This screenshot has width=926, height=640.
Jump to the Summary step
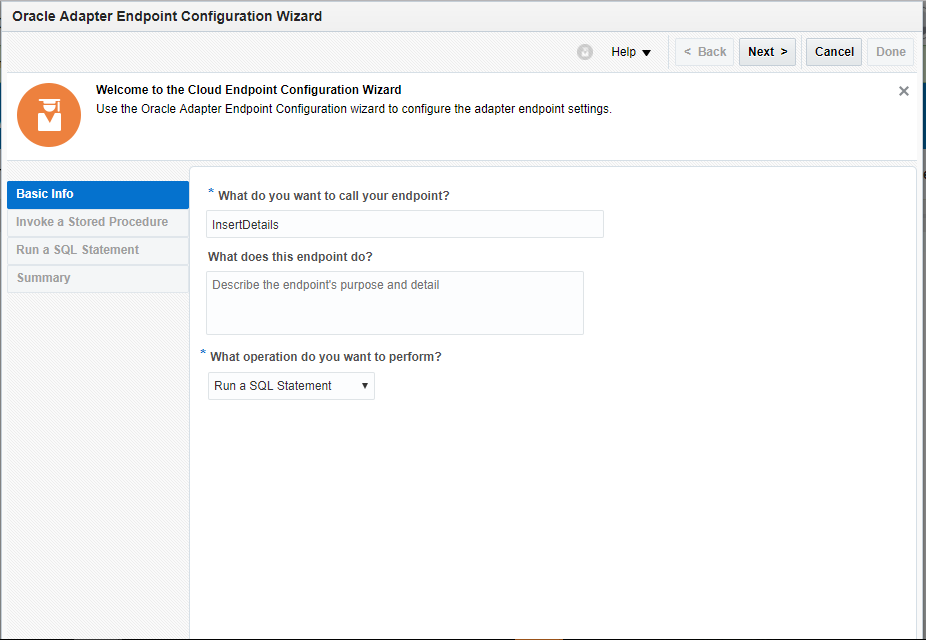click(x=97, y=278)
